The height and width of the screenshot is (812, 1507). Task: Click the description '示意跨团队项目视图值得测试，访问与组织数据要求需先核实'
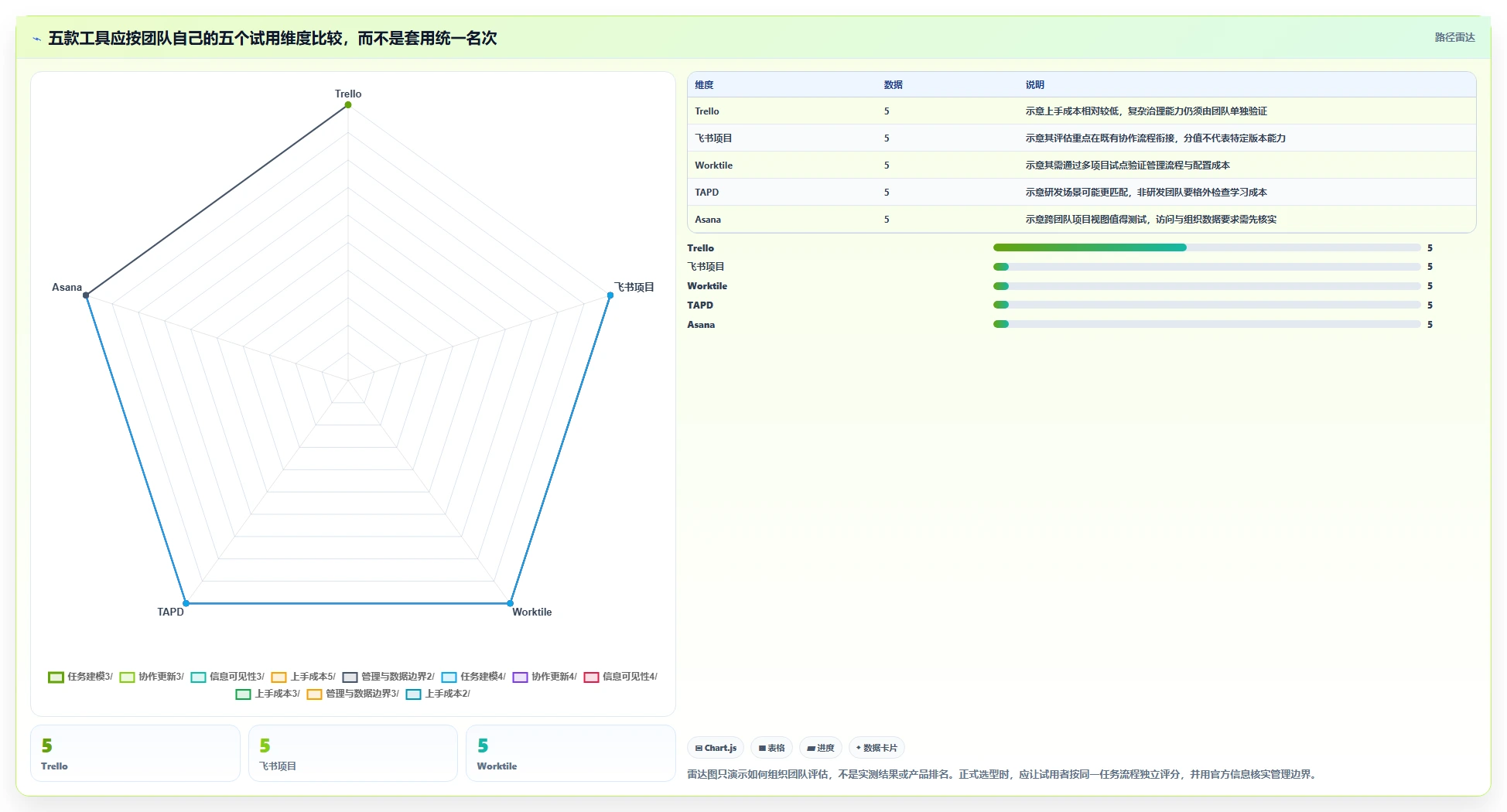coord(1151,220)
